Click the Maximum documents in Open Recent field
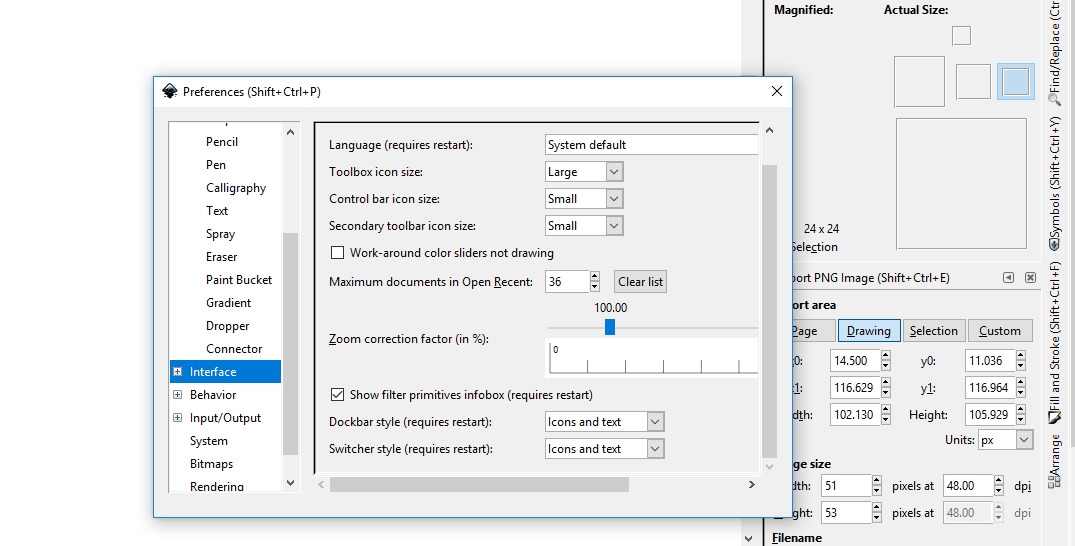 566,282
